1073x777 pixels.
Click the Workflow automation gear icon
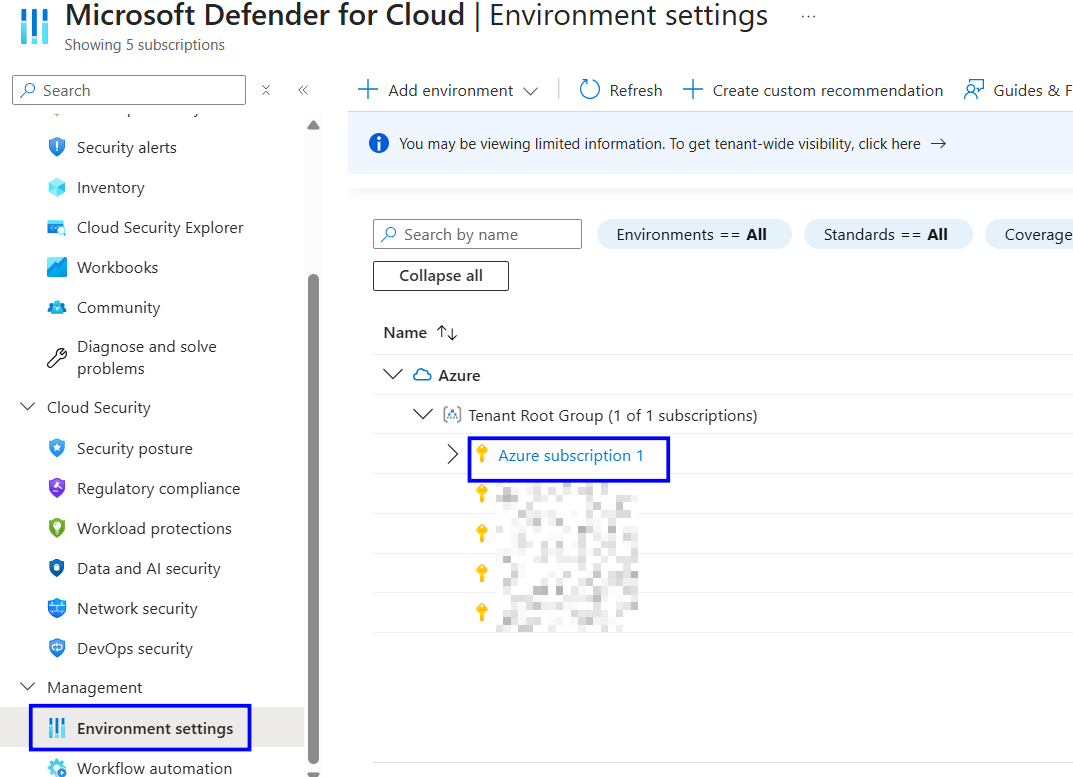57,768
